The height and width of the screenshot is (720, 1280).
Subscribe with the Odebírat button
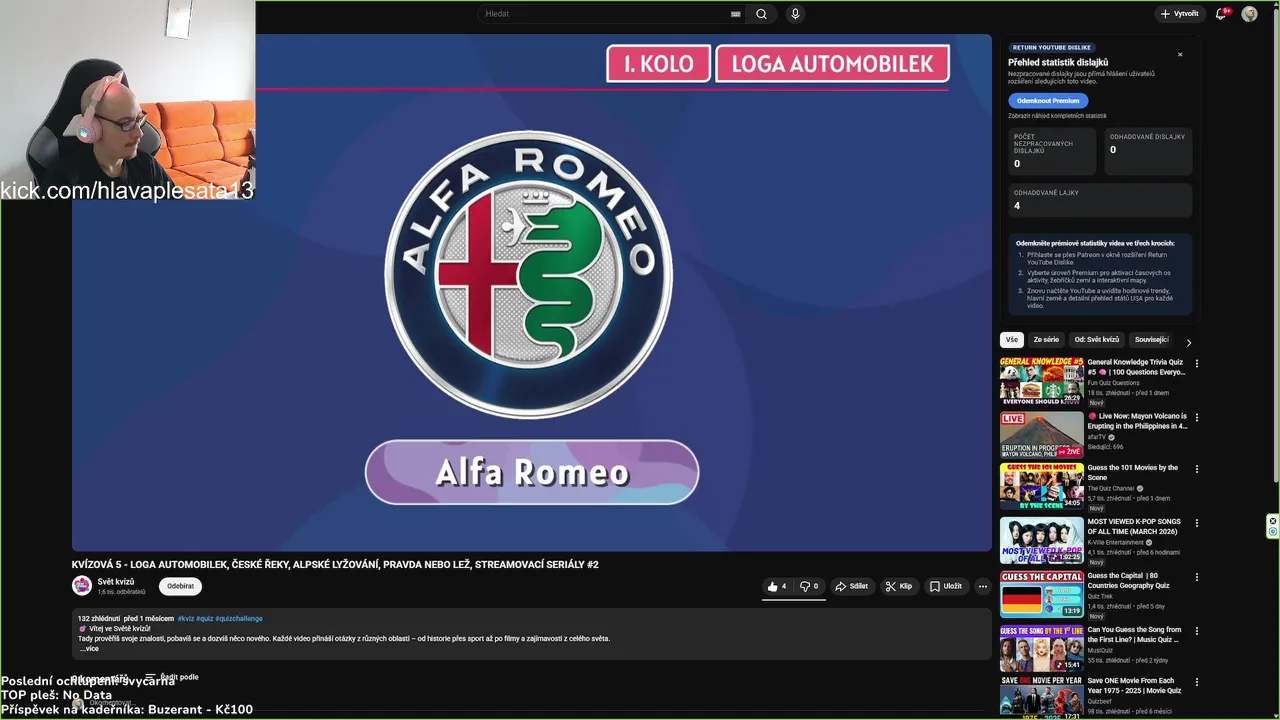coord(180,586)
